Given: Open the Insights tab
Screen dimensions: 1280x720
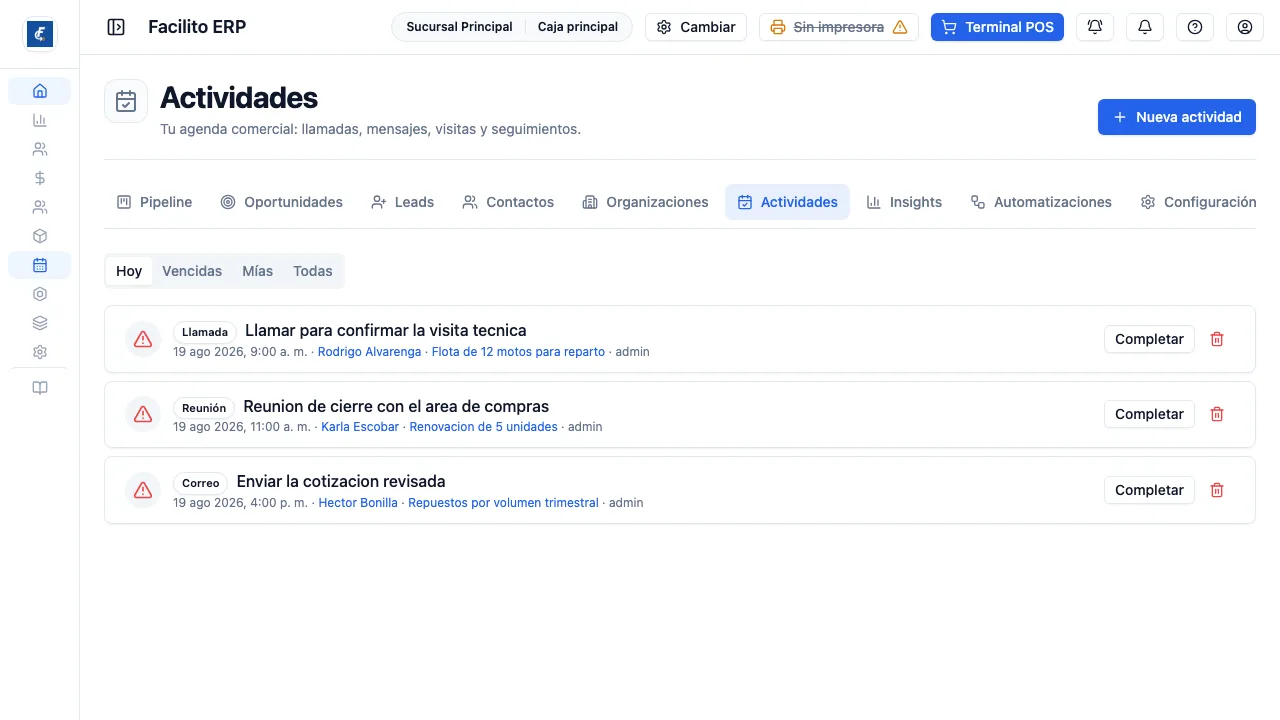Looking at the screenshot, I should coord(904,202).
